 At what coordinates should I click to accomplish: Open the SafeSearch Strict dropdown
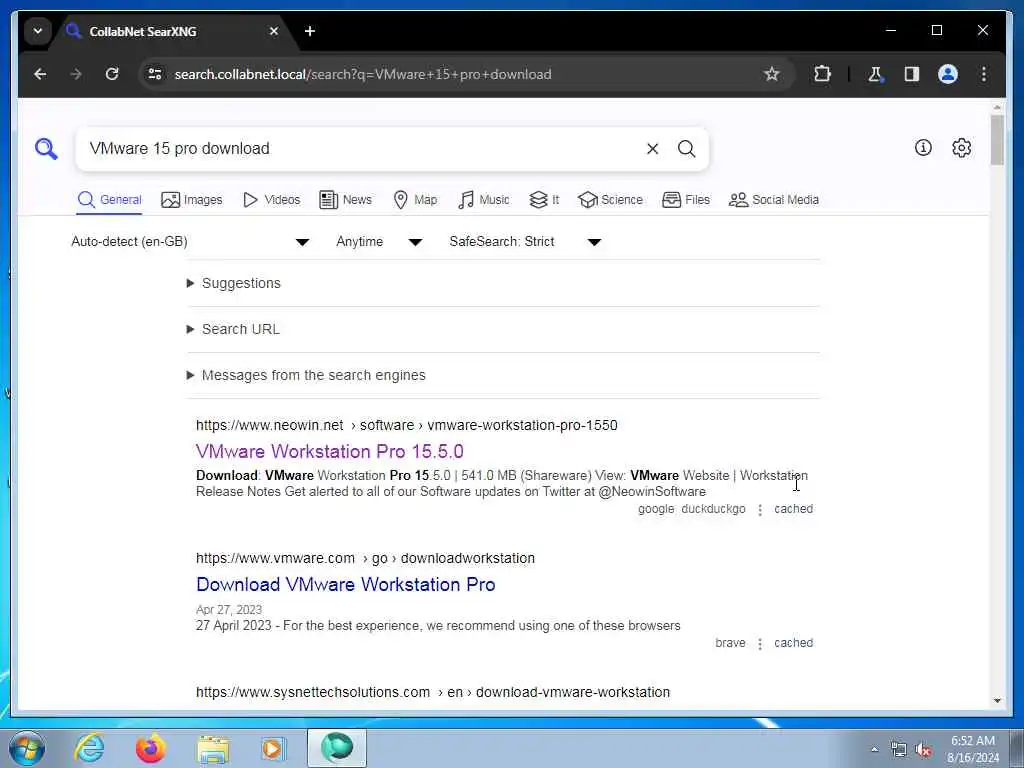[x=524, y=242]
